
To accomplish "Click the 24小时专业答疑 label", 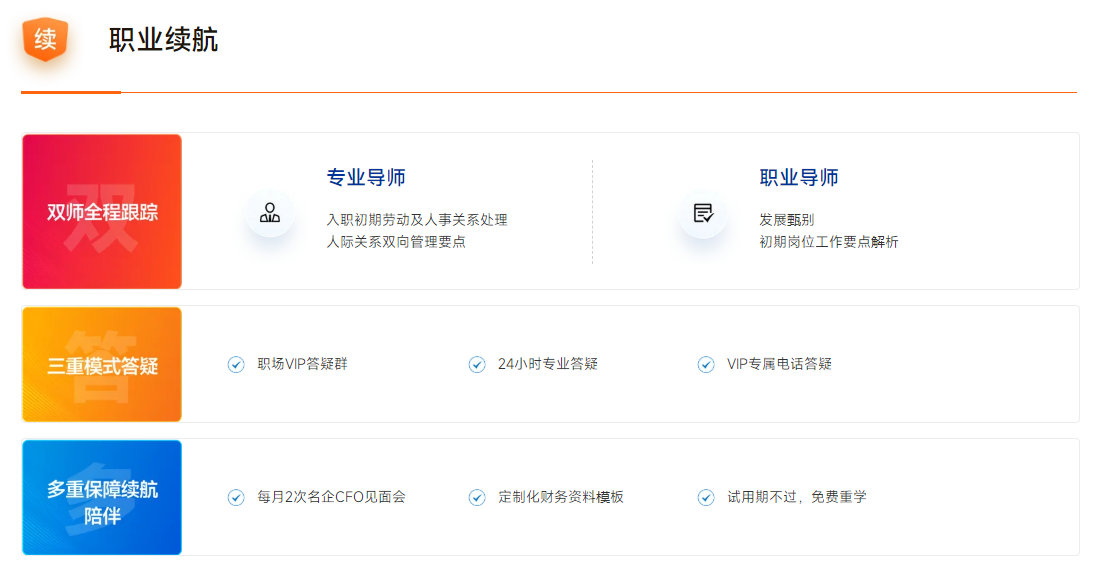I will (548, 364).
